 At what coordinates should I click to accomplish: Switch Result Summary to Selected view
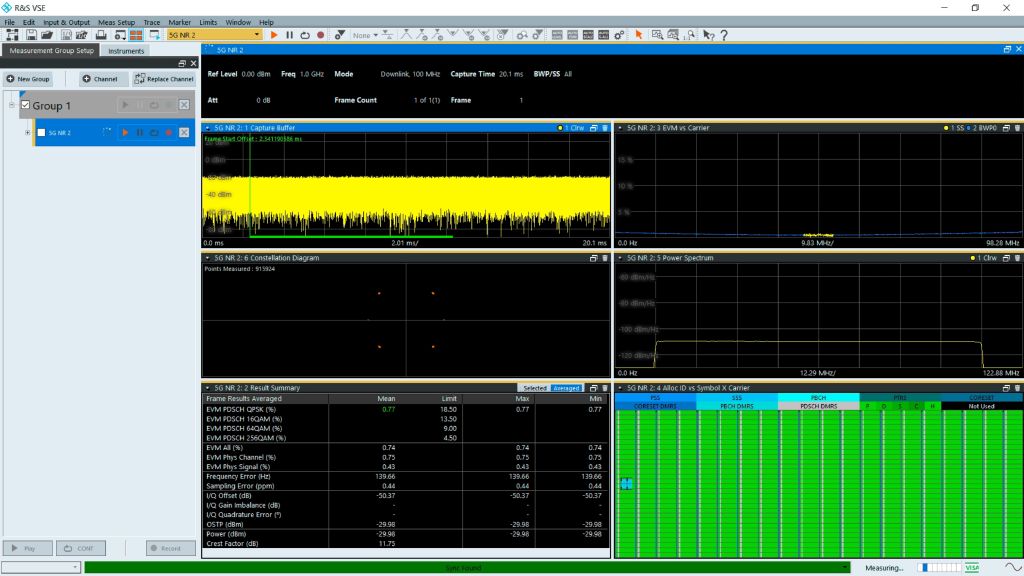(534, 388)
